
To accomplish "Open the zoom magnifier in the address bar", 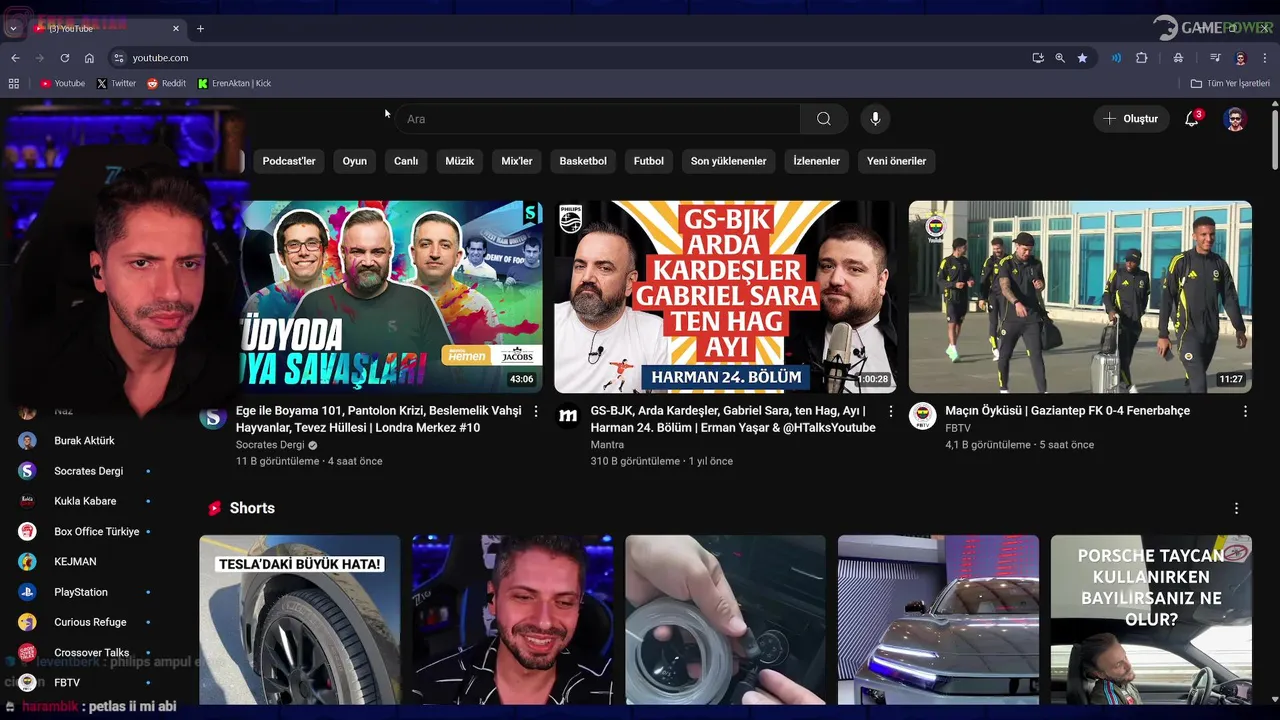I will [x=1060, y=58].
